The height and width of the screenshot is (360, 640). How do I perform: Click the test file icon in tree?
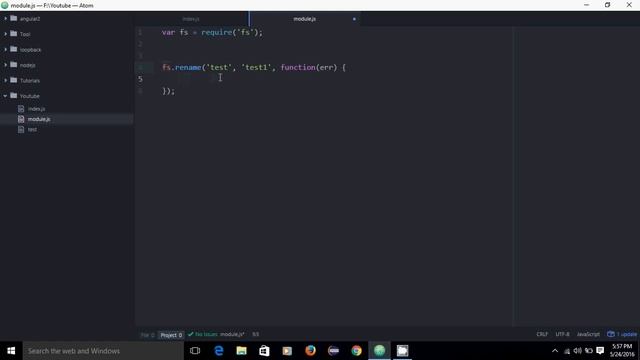coord(21,129)
